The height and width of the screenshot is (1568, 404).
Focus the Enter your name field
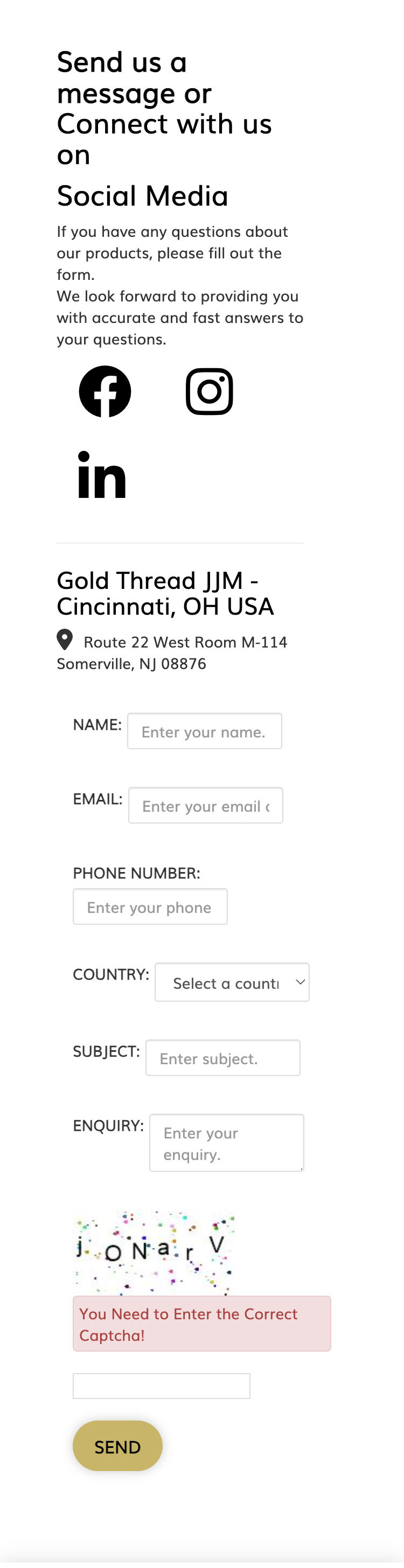point(204,731)
